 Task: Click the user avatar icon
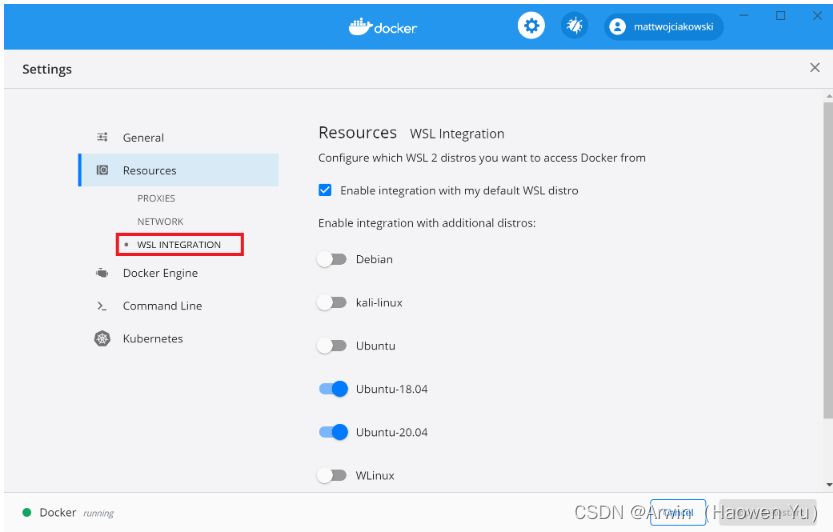(617, 27)
